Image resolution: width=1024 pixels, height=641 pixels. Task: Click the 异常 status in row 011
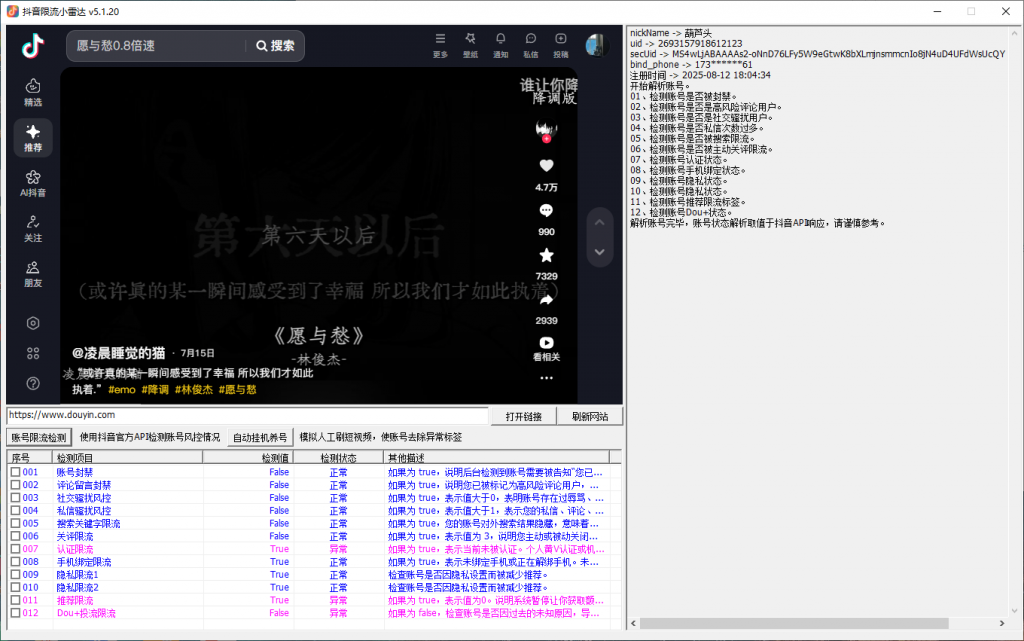point(338,600)
